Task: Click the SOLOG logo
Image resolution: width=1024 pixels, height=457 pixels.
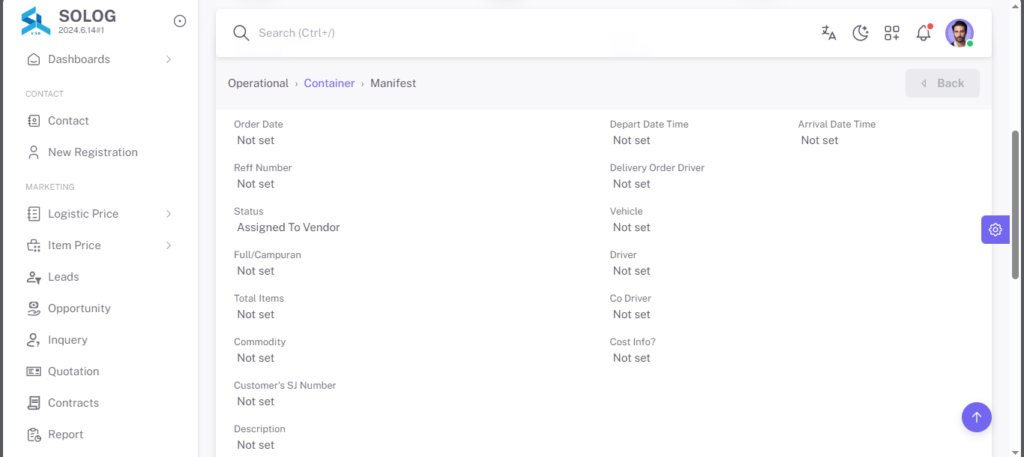Action: point(35,21)
